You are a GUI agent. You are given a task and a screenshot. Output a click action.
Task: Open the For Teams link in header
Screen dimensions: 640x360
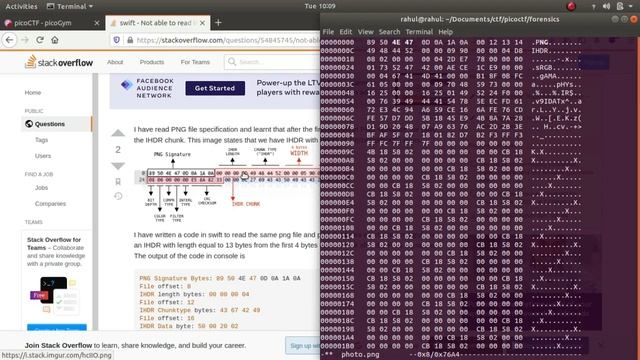[195, 62]
